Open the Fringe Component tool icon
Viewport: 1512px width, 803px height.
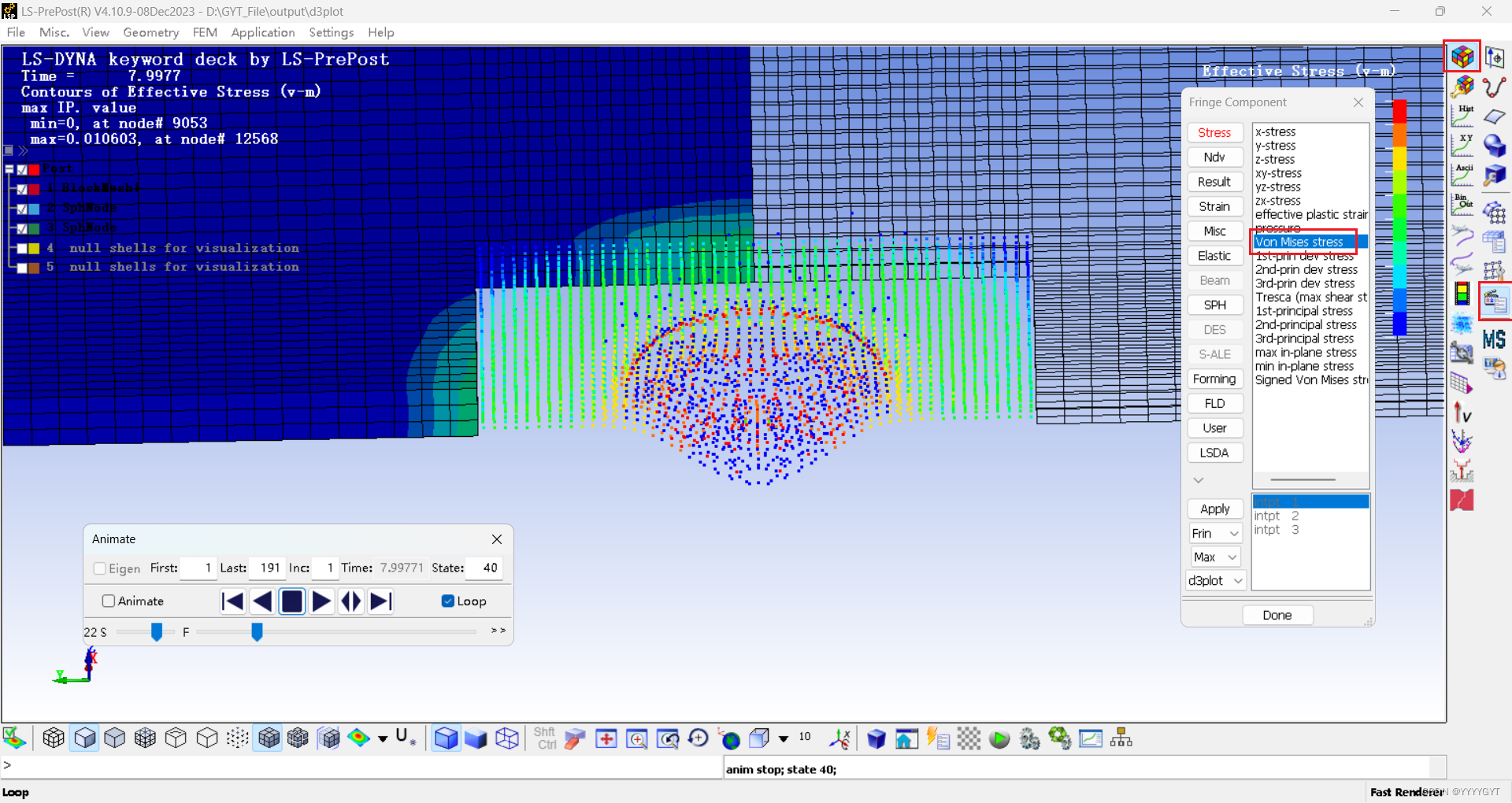pyautogui.click(x=1462, y=57)
